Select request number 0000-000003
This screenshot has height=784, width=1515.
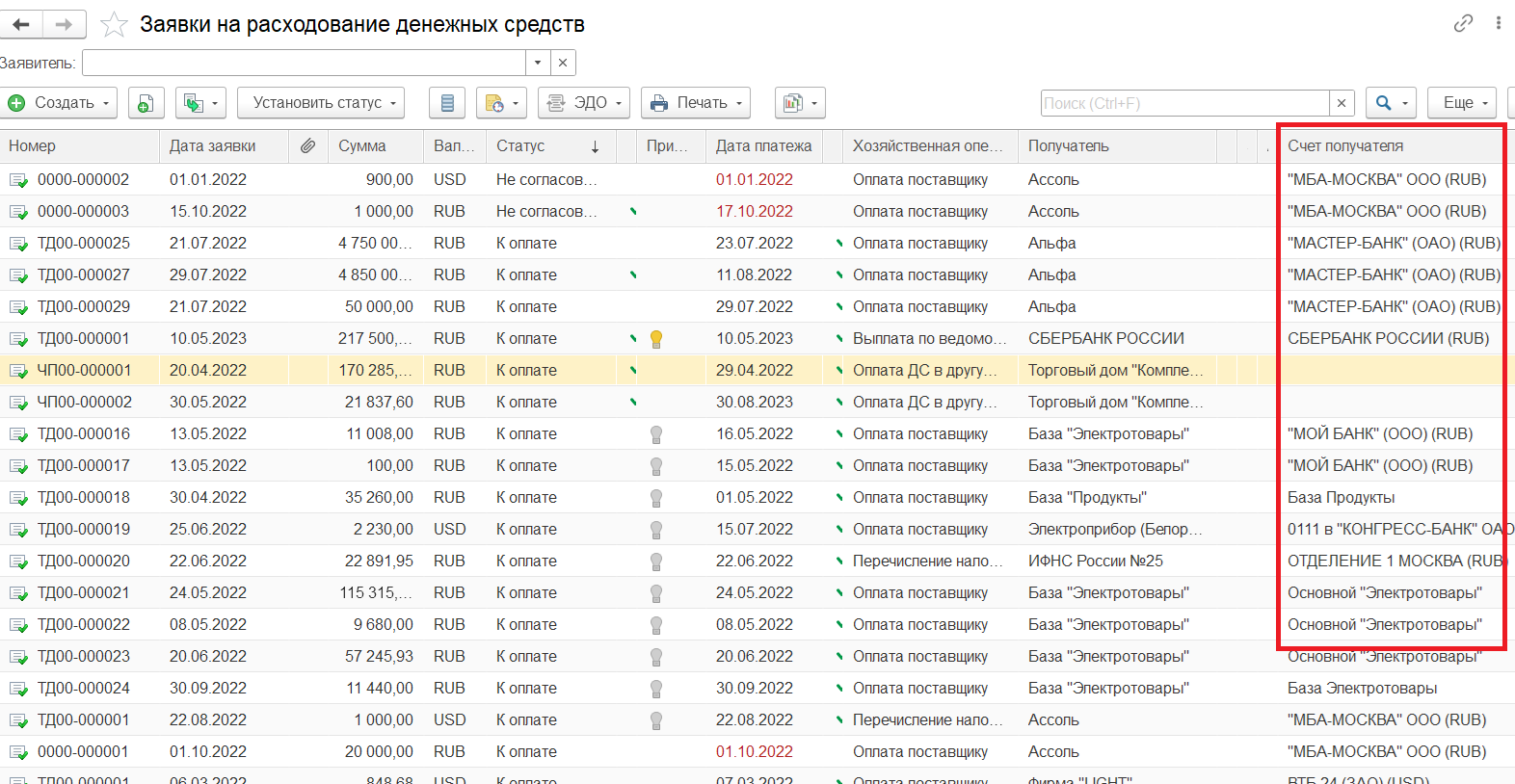(x=83, y=212)
